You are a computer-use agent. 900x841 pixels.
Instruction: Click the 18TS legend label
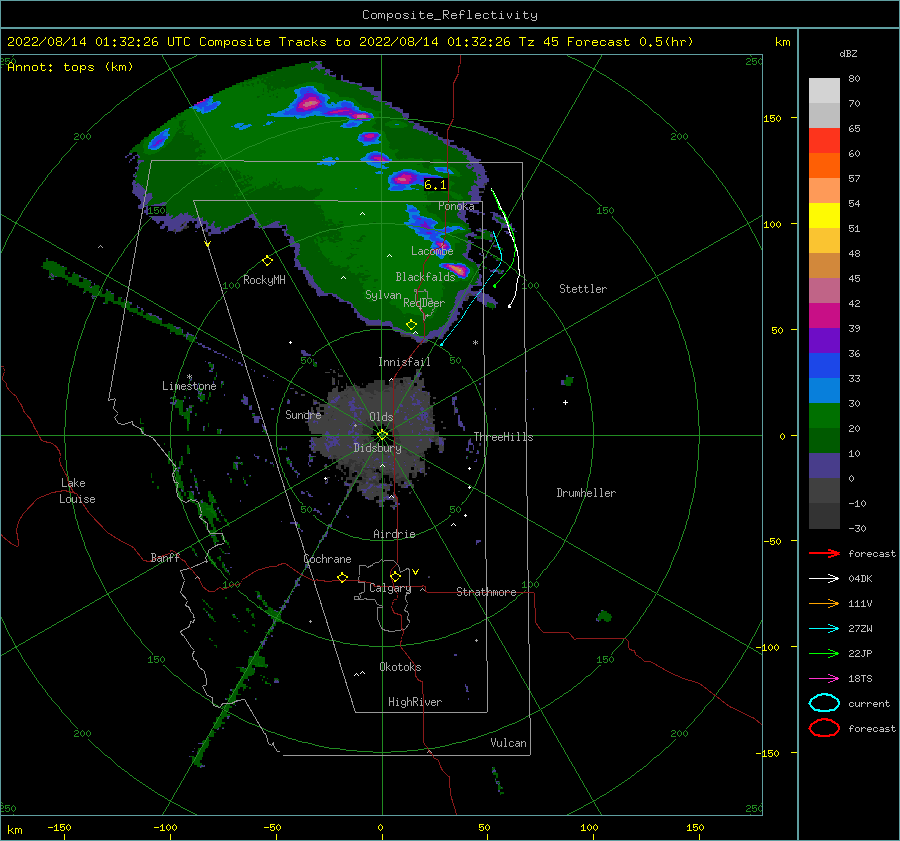860,679
